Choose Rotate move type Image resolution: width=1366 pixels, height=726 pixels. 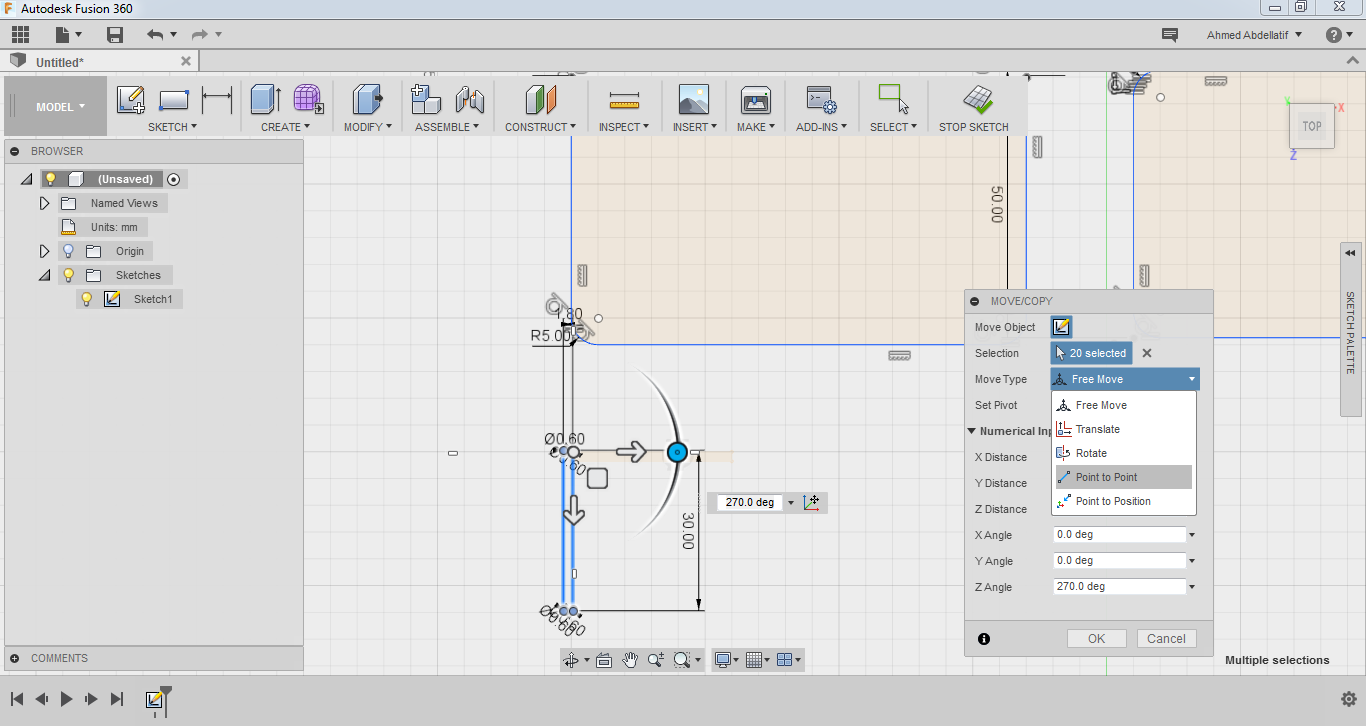[x=1124, y=453]
